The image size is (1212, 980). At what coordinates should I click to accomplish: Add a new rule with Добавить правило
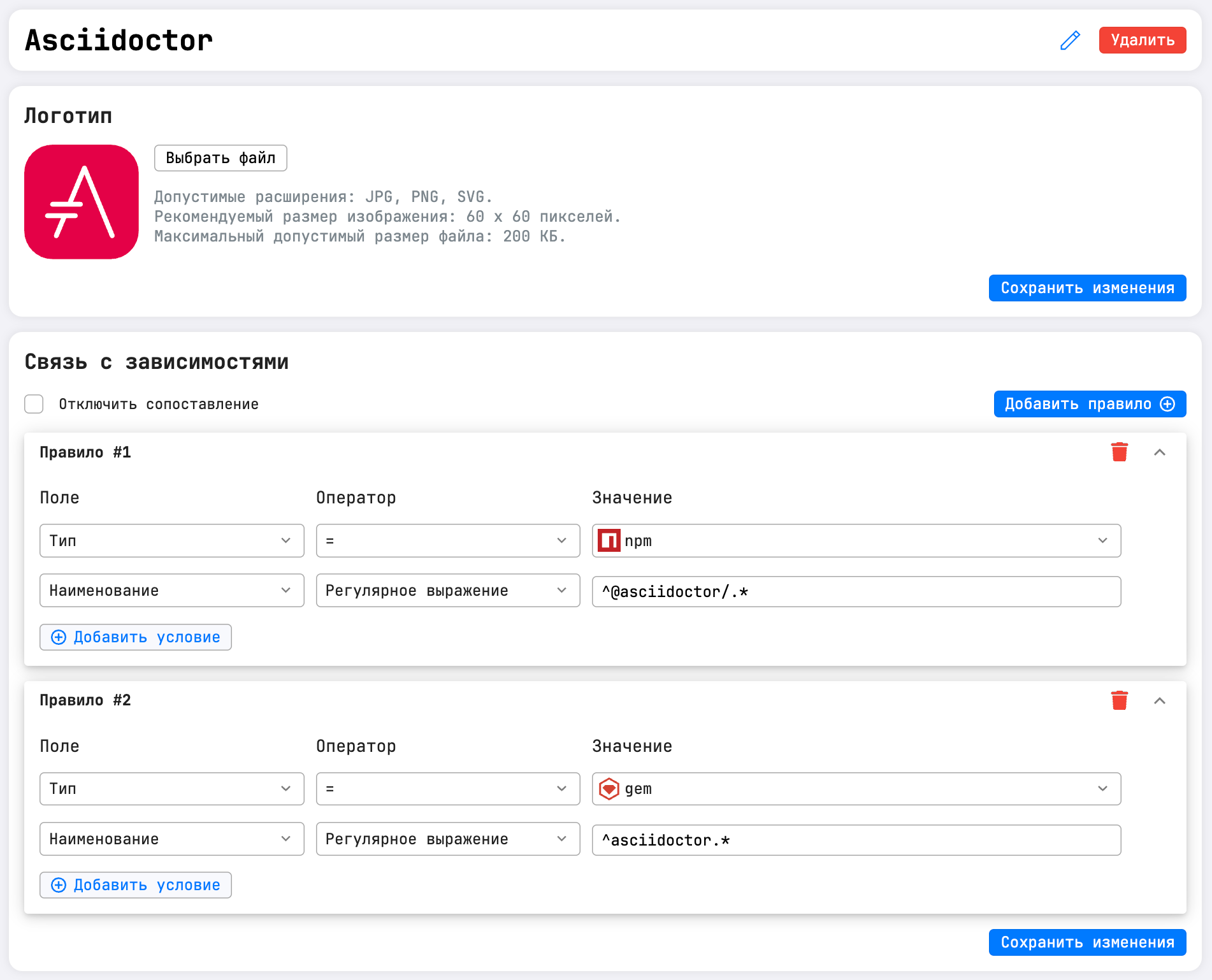pyautogui.click(x=1090, y=404)
